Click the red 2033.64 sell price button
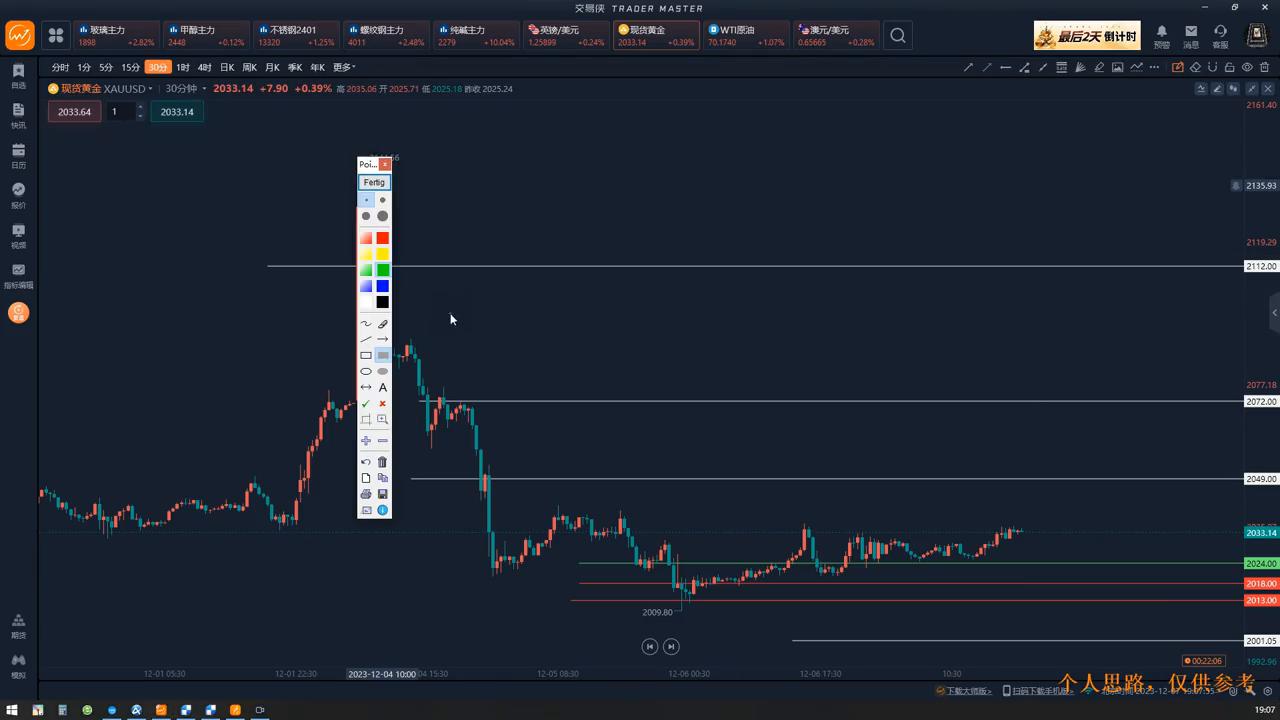This screenshot has width=1280, height=720. 74,112
